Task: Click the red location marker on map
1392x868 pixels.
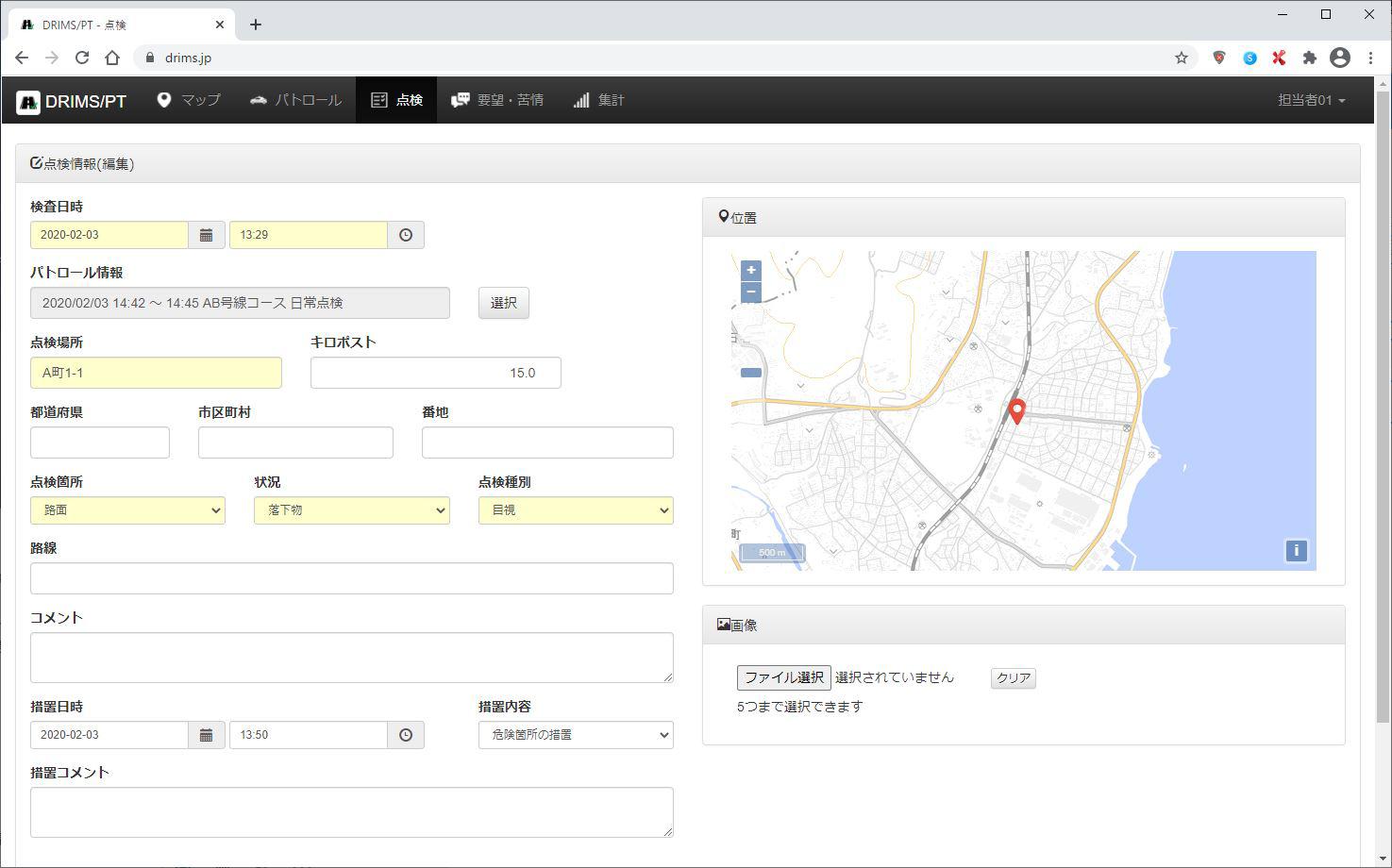Action: (1016, 410)
